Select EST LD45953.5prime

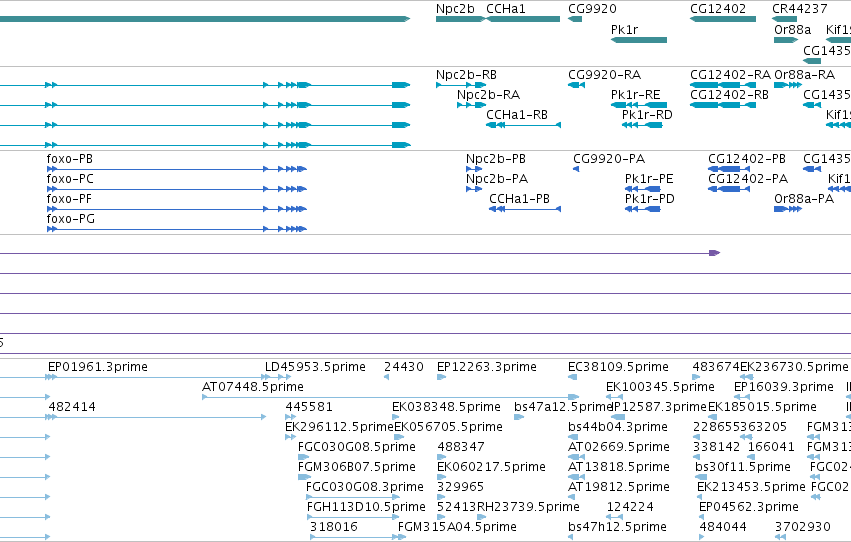tap(315, 367)
